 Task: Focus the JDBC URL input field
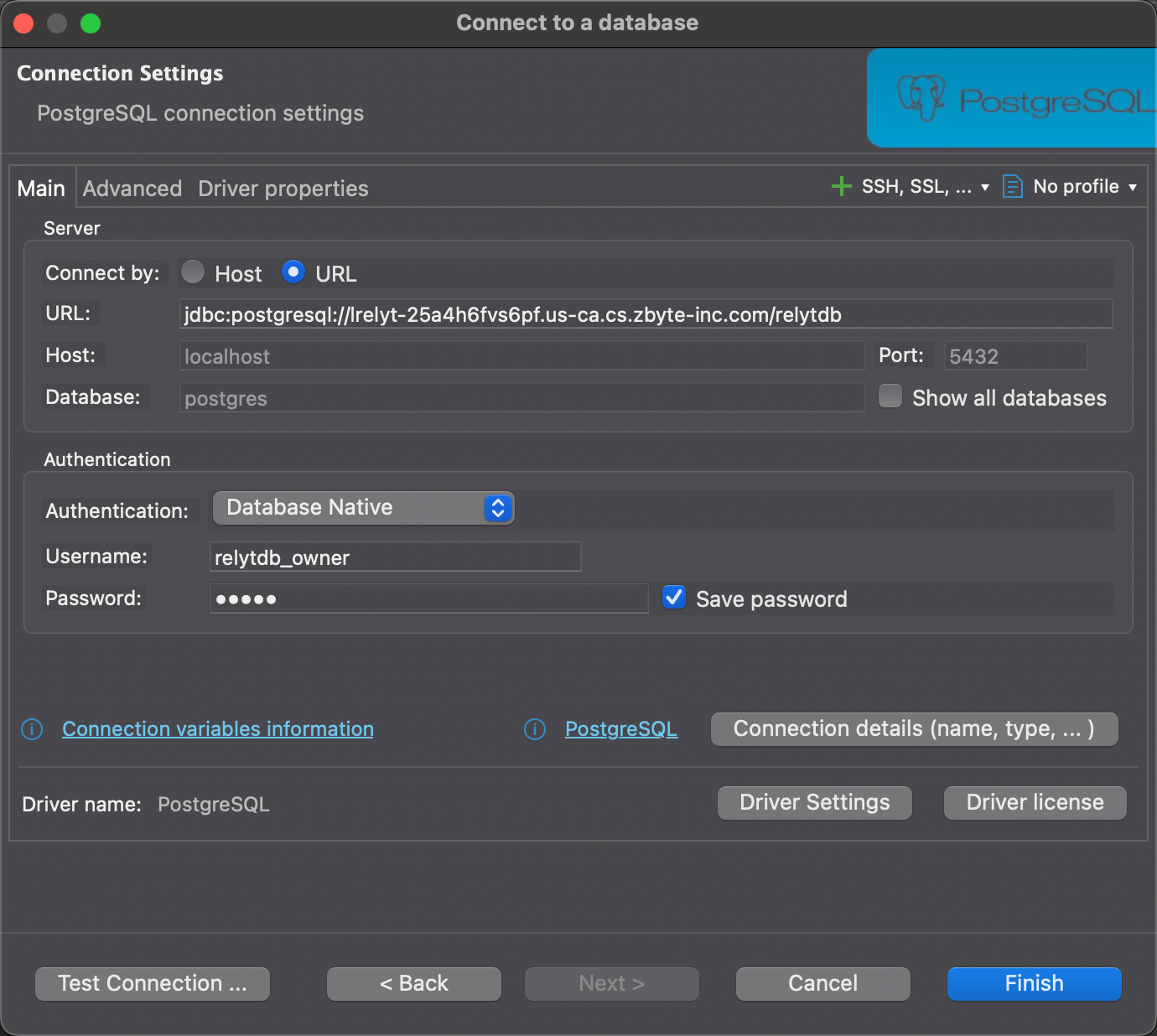[646, 314]
